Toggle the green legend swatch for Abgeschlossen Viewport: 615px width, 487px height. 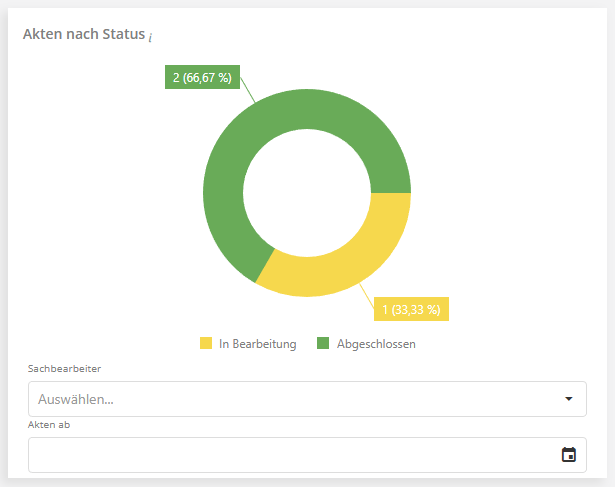pyautogui.click(x=323, y=344)
